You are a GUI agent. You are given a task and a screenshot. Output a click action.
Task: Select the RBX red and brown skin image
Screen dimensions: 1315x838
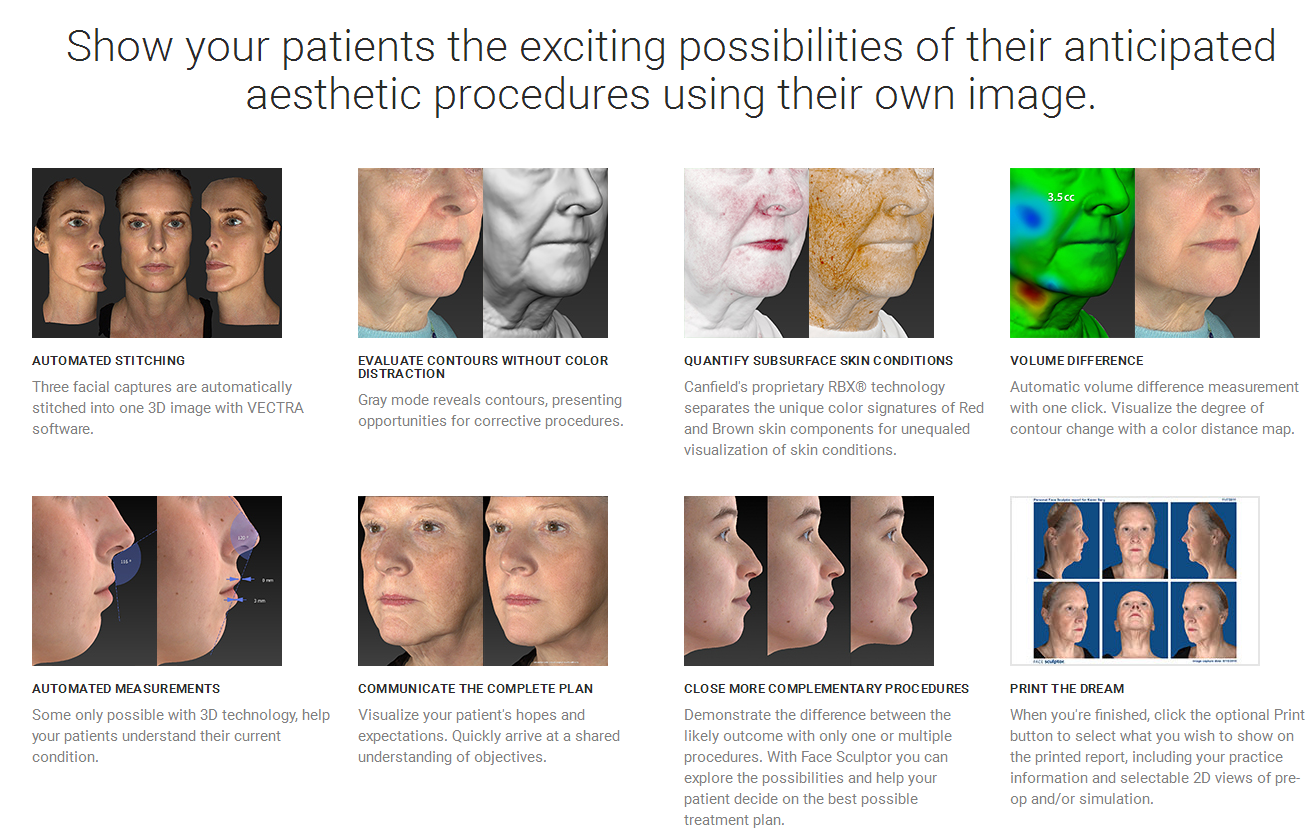pyautogui.click(x=809, y=252)
